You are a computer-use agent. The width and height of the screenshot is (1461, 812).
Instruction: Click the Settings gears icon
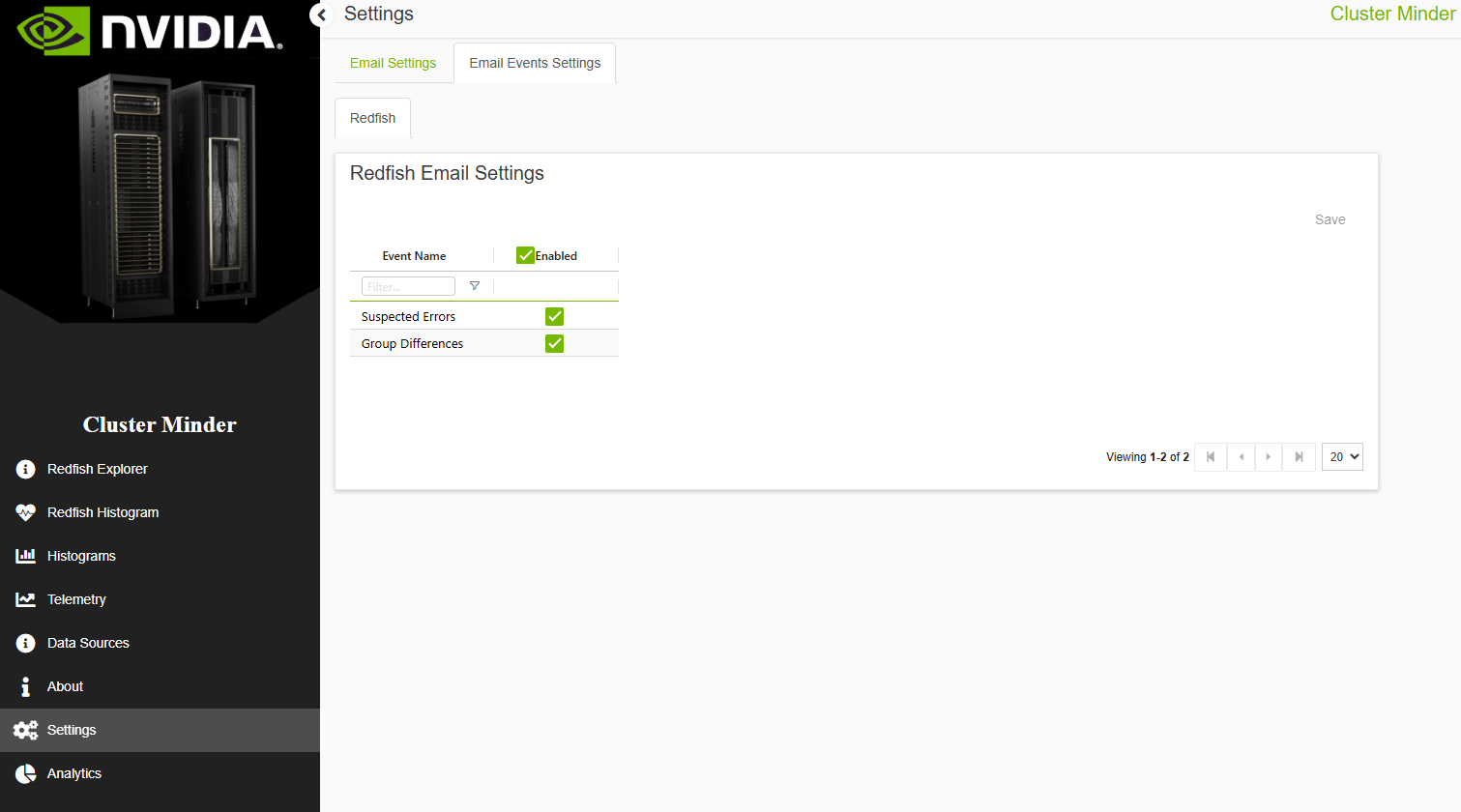coord(26,730)
